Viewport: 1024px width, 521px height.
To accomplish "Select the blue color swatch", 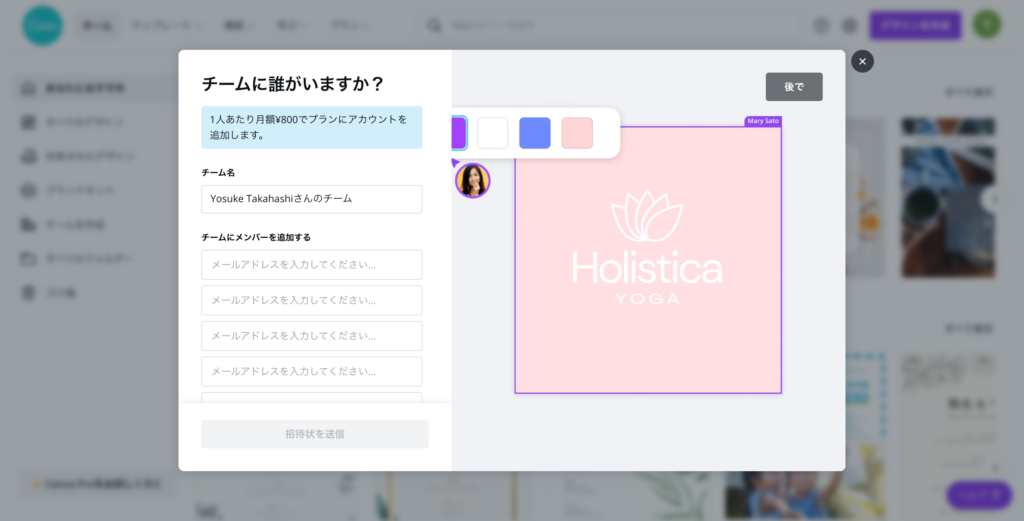I will pos(535,133).
